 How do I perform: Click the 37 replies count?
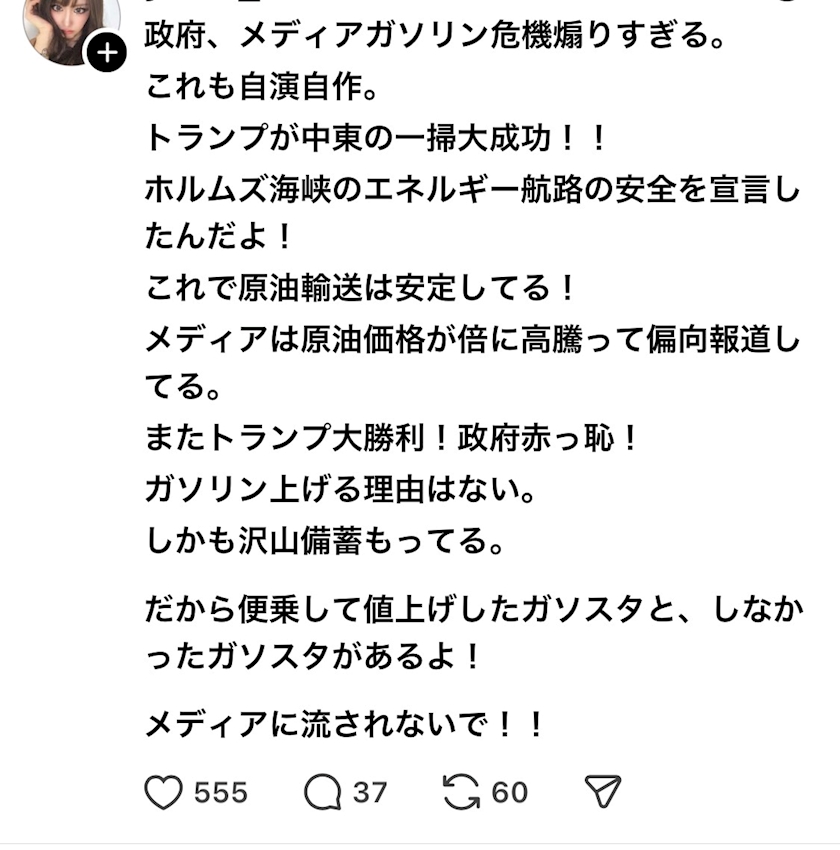369,793
